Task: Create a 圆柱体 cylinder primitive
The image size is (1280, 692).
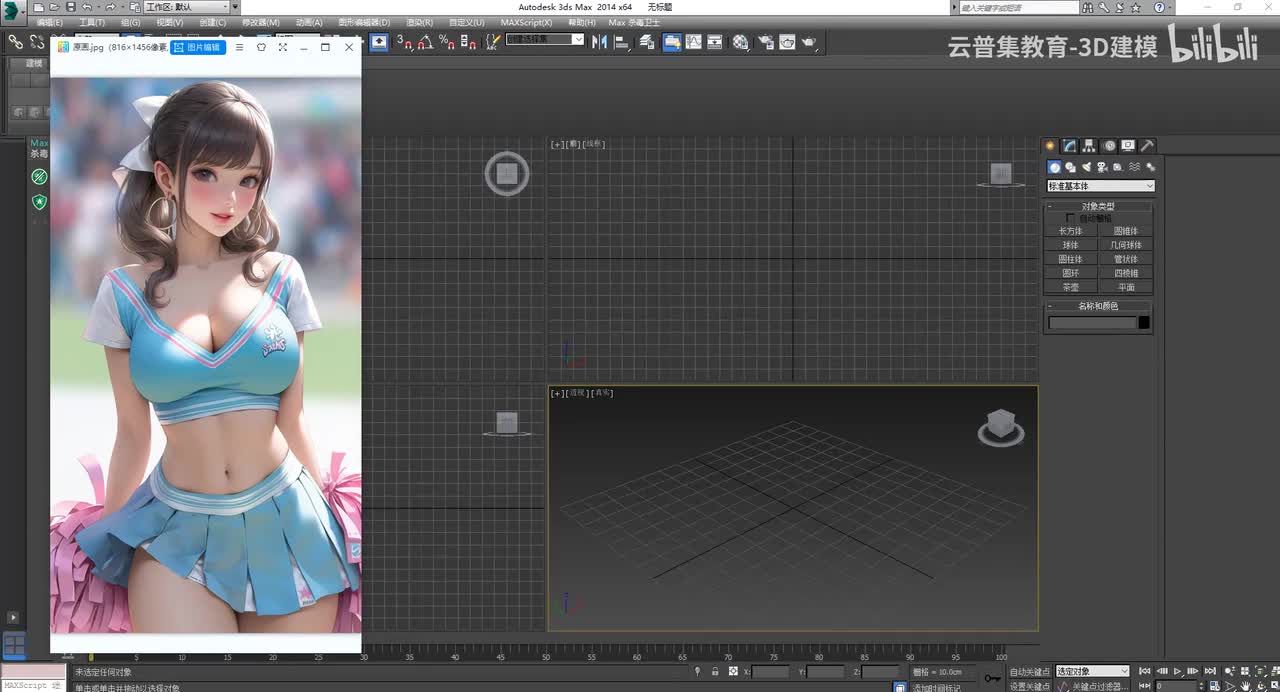Action: coord(1071,259)
